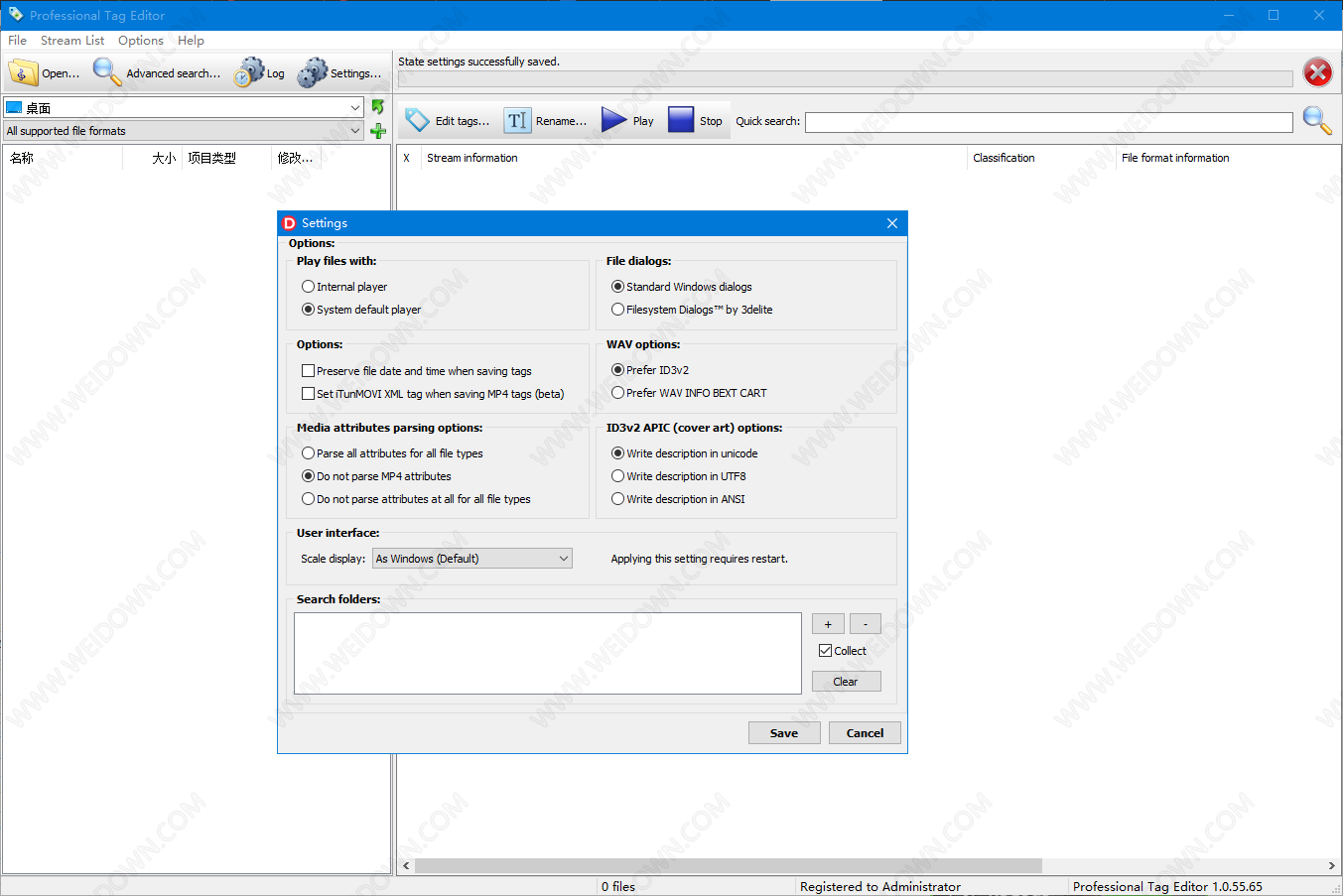Viewport: 1343px width, 896px height.
Task: Click the minus remove folder button
Action: click(x=866, y=624)
